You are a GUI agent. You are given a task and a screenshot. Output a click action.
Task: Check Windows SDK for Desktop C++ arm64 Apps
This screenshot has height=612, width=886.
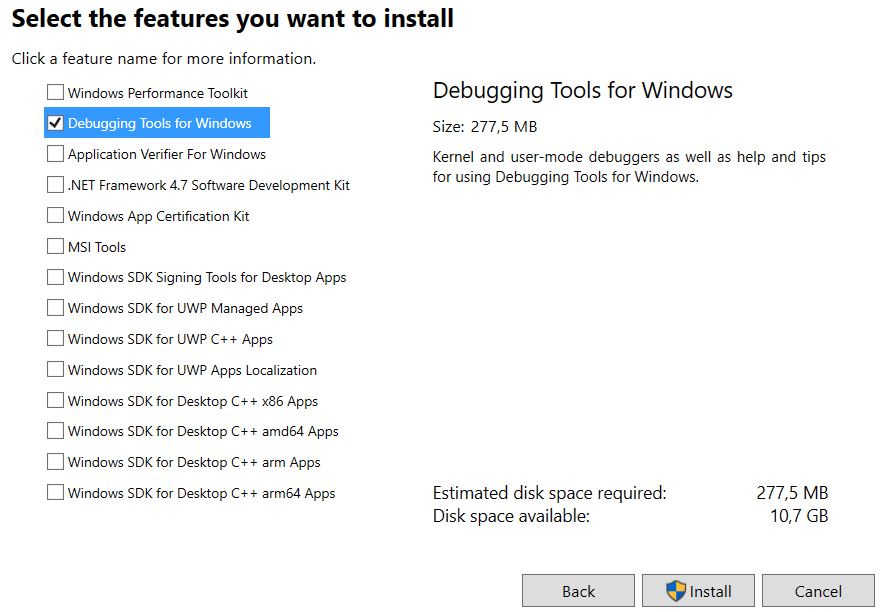click(x=55, y=493)
